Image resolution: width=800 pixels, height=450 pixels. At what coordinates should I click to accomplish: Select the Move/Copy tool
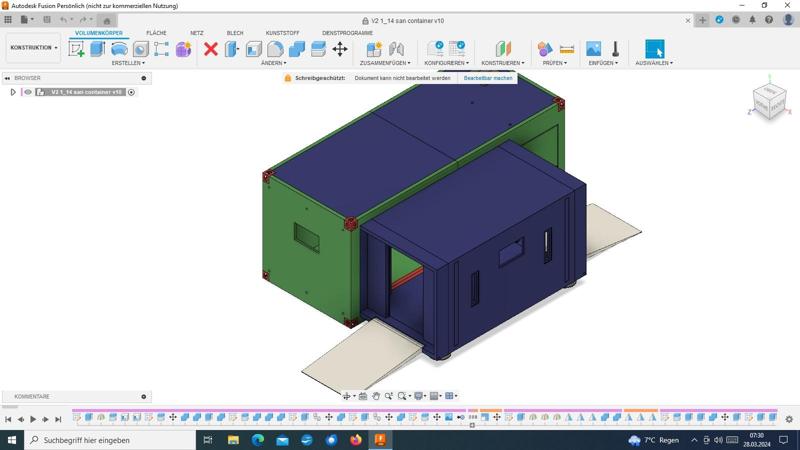coord(340,49)
